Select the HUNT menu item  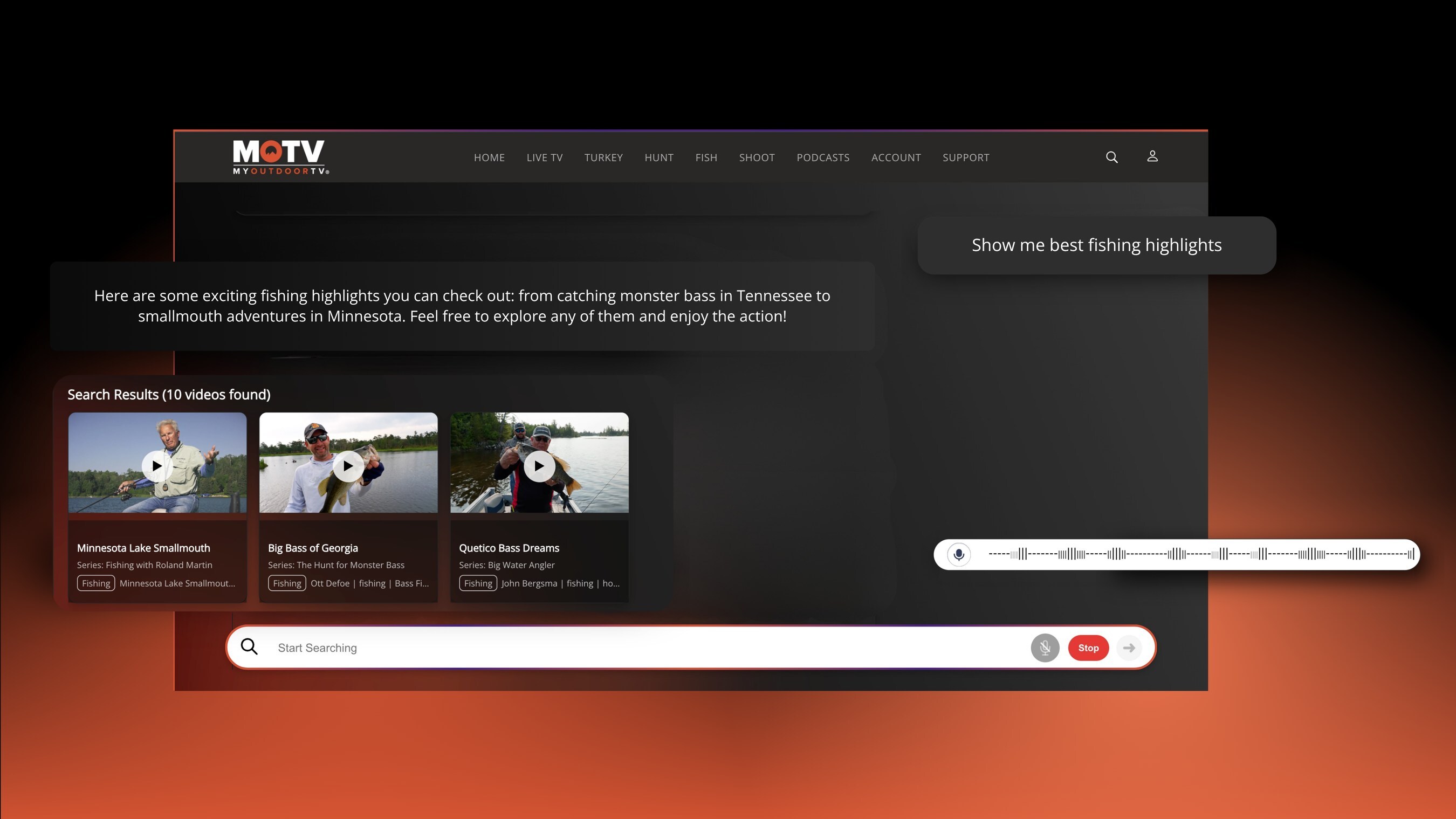(658, 157)
